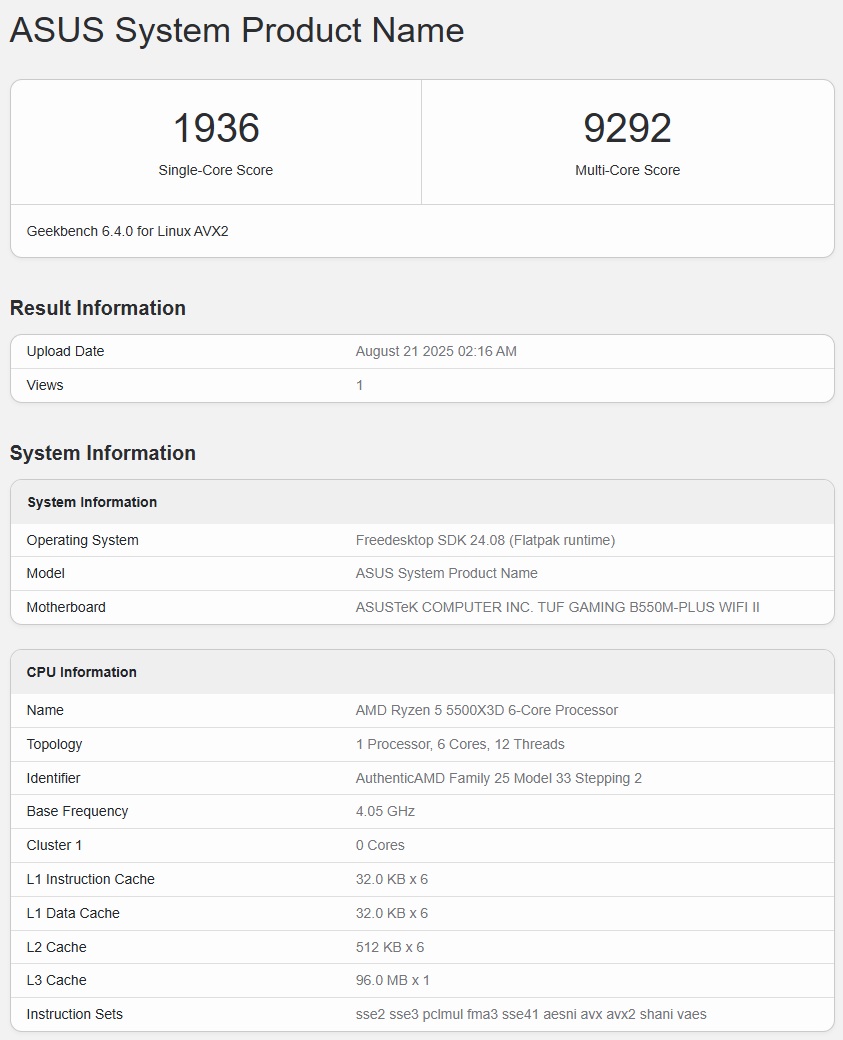Click the AMD Ryzen 5 5500X3D processor name
The width and height of the screenshot is (843, 1040).
486,710
